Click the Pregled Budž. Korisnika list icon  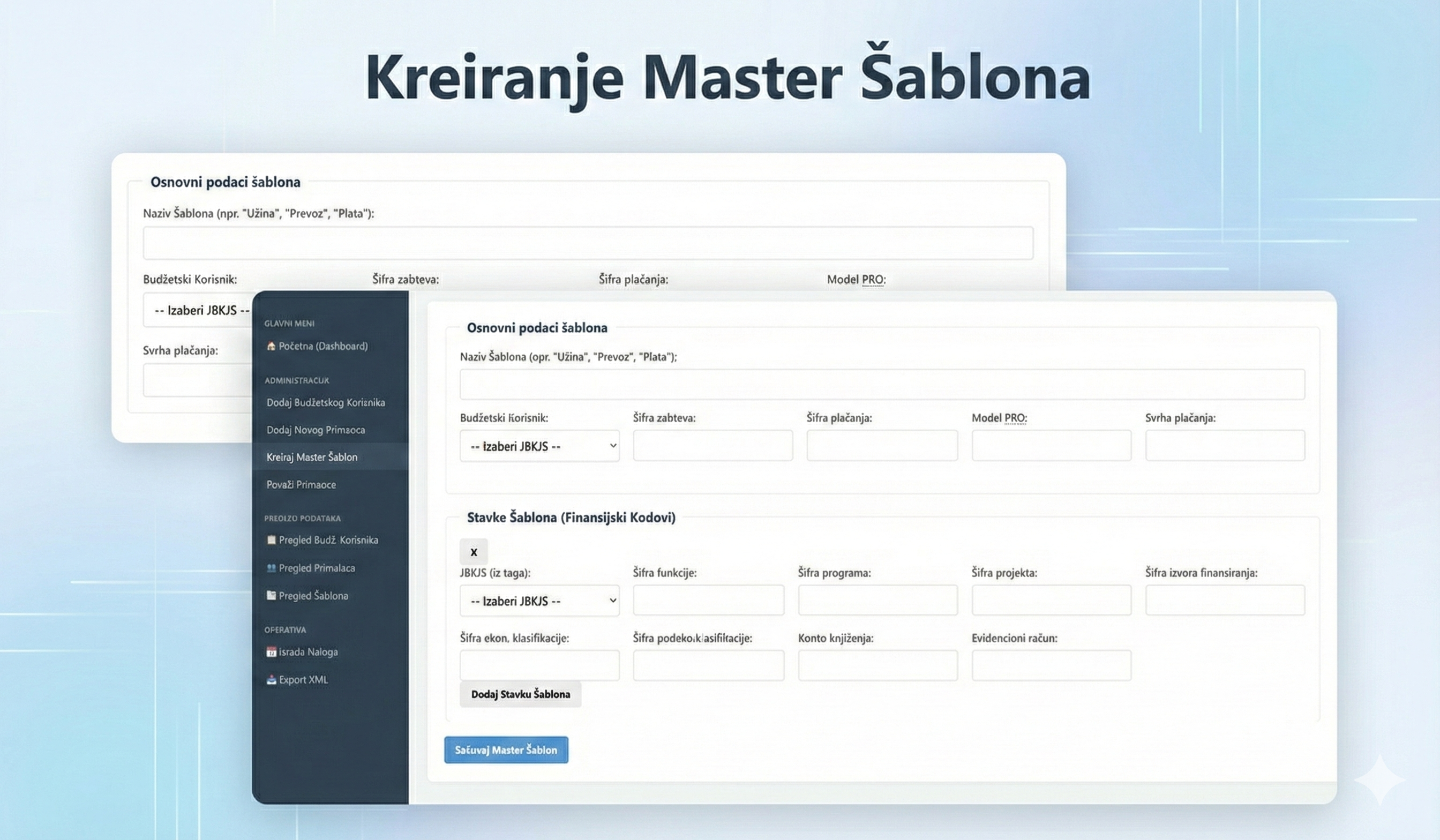[x=271, y=540]
